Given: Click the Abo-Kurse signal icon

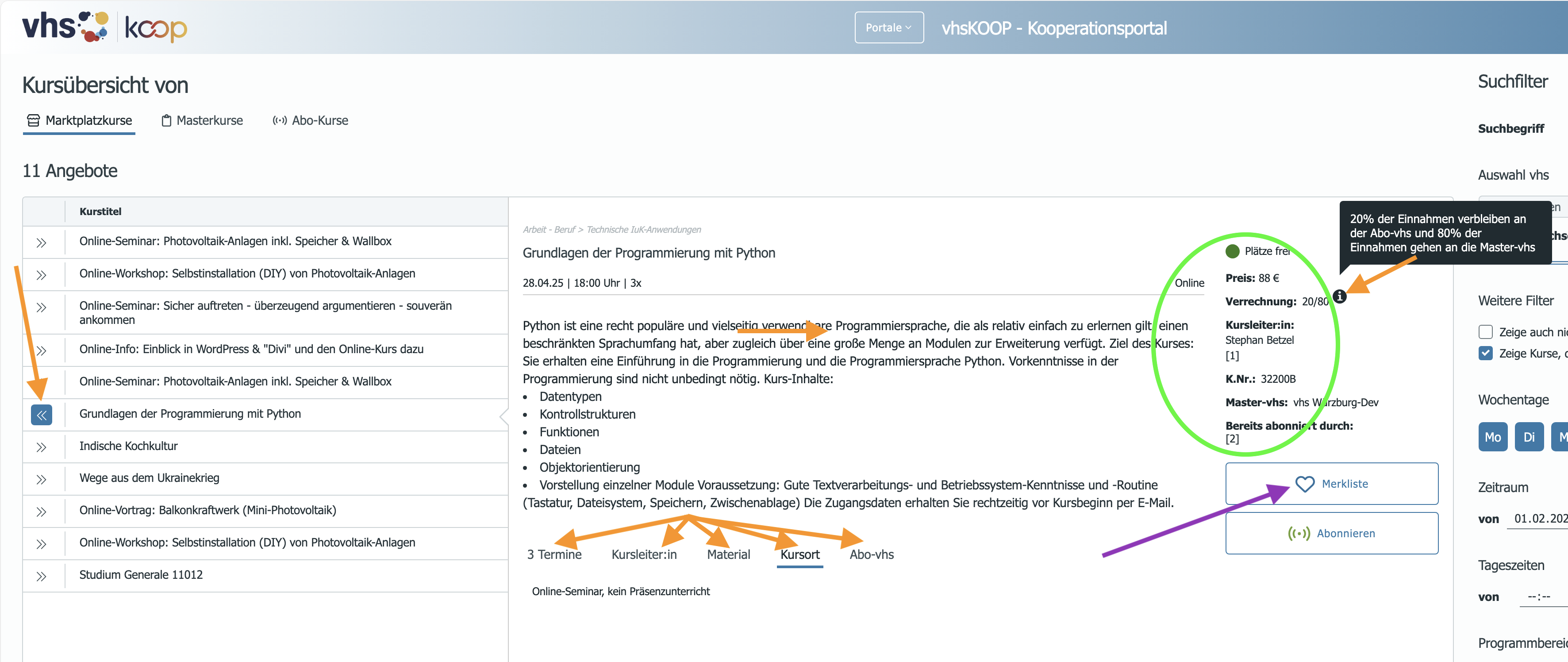Looking at the screenshot, I should [279, 121].
